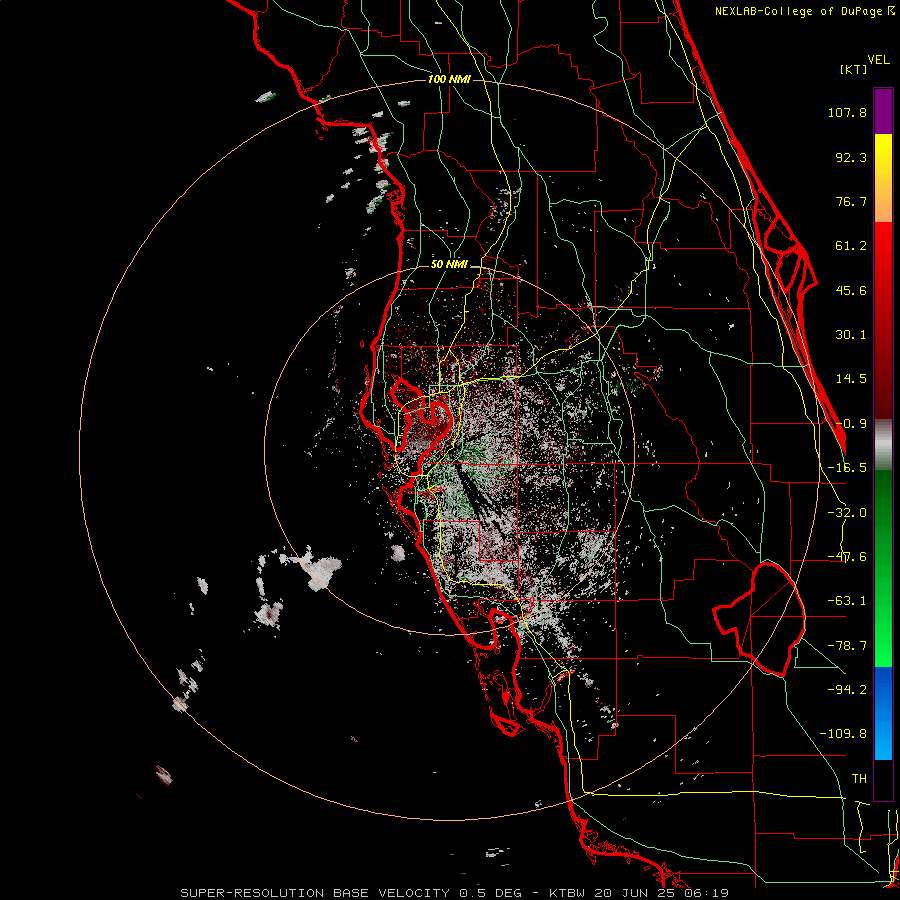
Task: Click the -78.7 velocity scale value
Action: [847, 646]
